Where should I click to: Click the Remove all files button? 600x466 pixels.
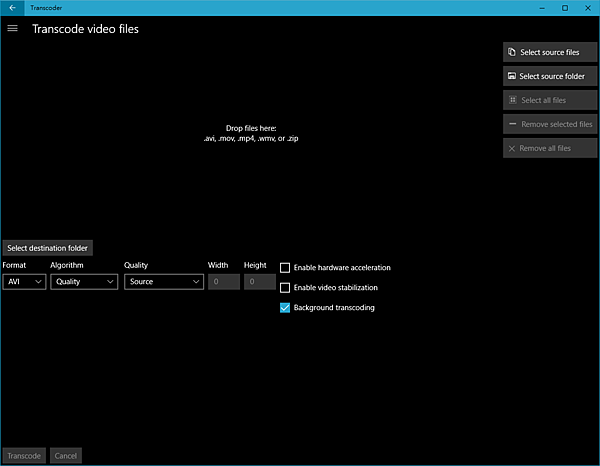coord(550,148)
